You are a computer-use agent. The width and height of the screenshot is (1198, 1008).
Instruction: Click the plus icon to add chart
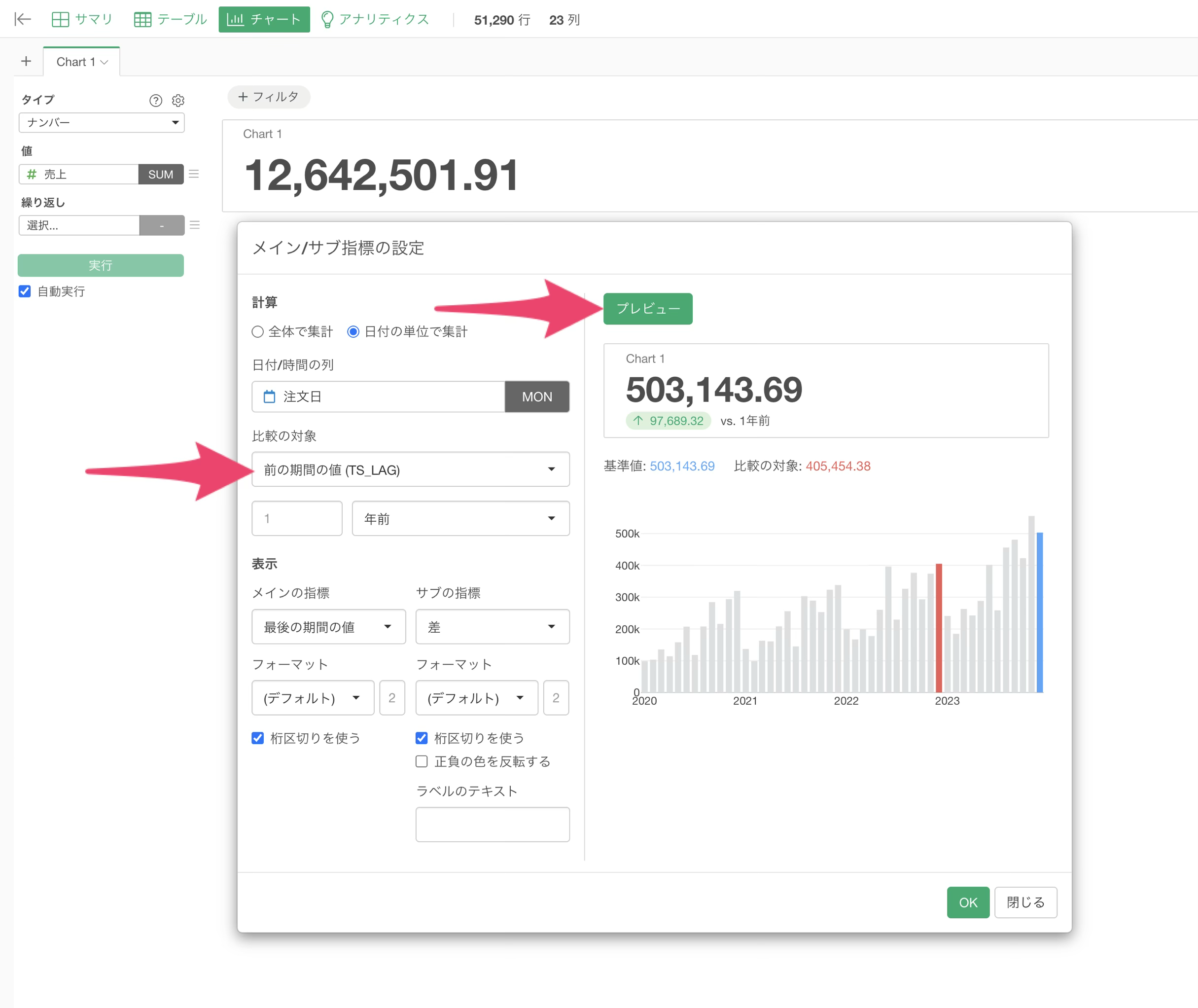(x=26, y=61)
